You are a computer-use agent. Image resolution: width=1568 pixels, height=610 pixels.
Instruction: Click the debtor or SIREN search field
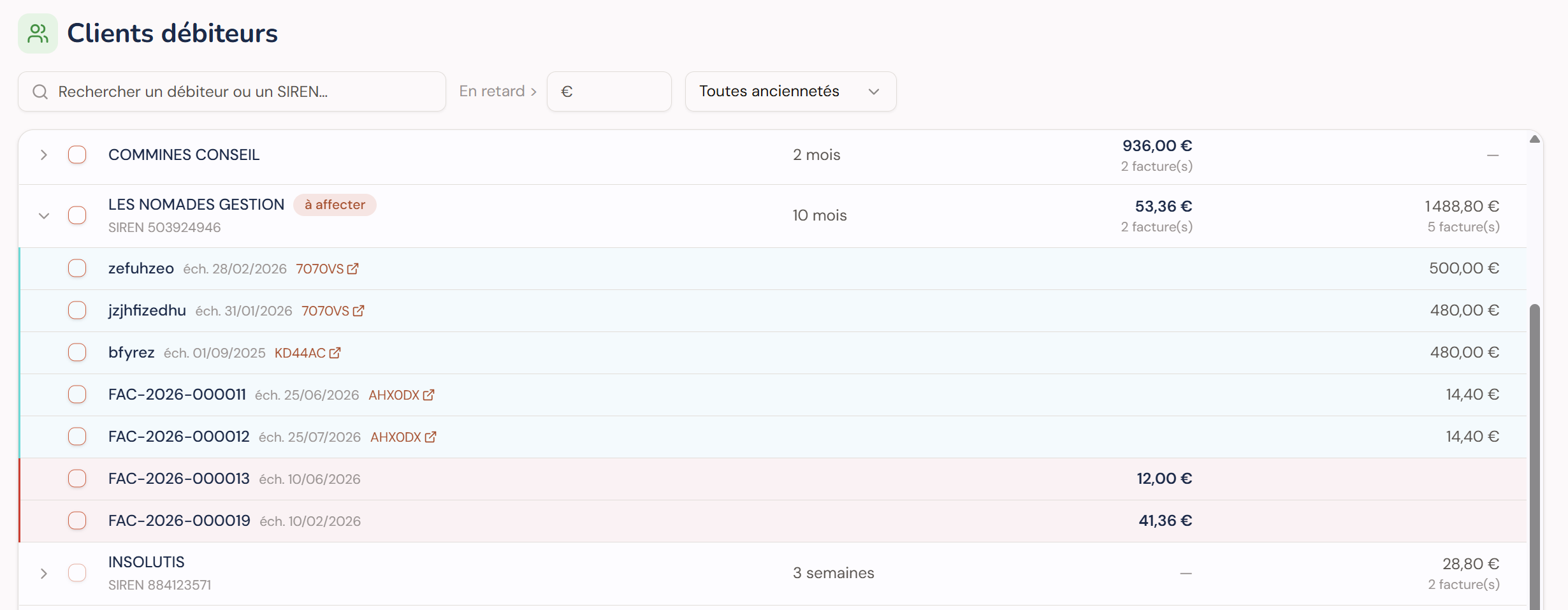pos(232,92)
